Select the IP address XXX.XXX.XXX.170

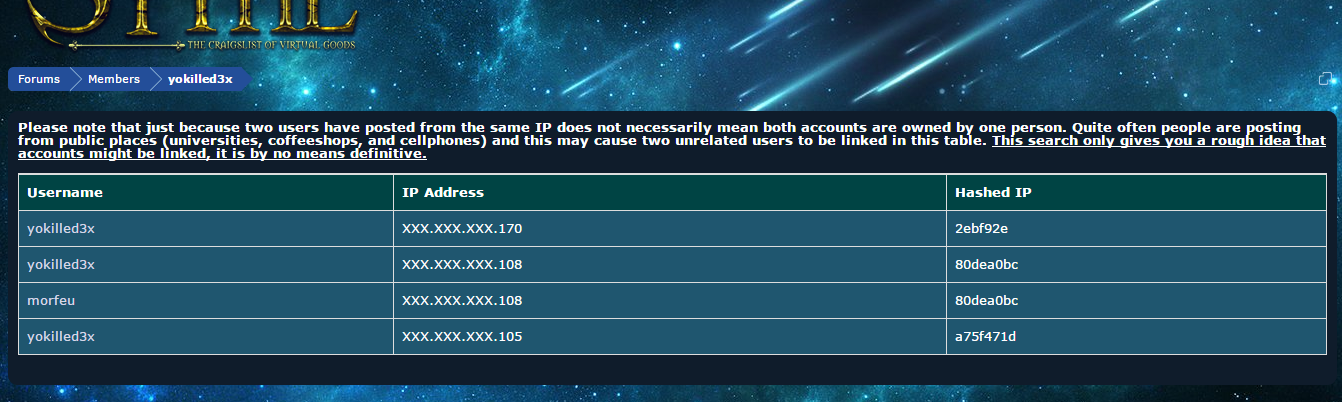(x=462, y=228)
